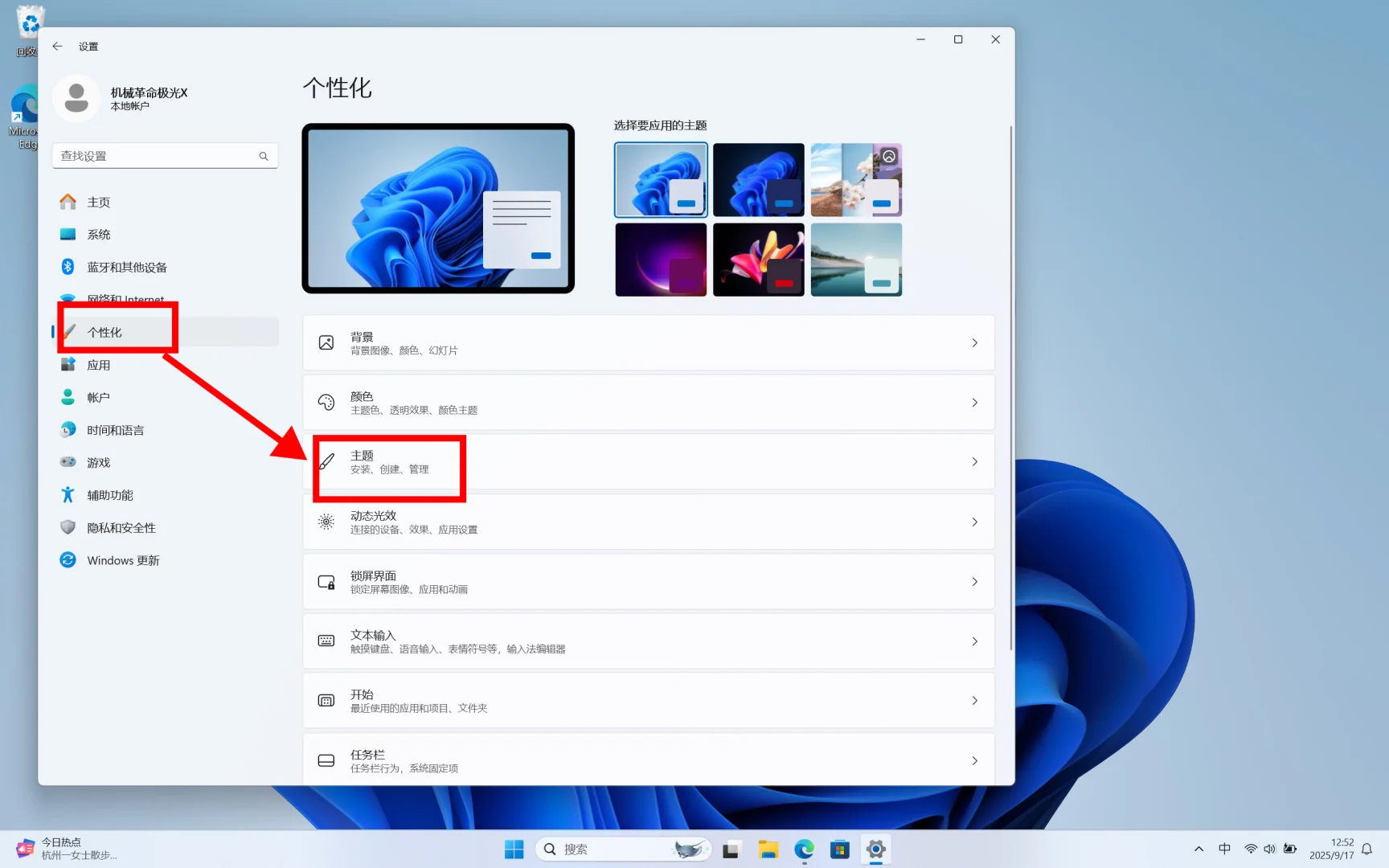Open the notification bell
Screen dimensions: 1389x868
pyautogui.click(x=1366, y=849)
